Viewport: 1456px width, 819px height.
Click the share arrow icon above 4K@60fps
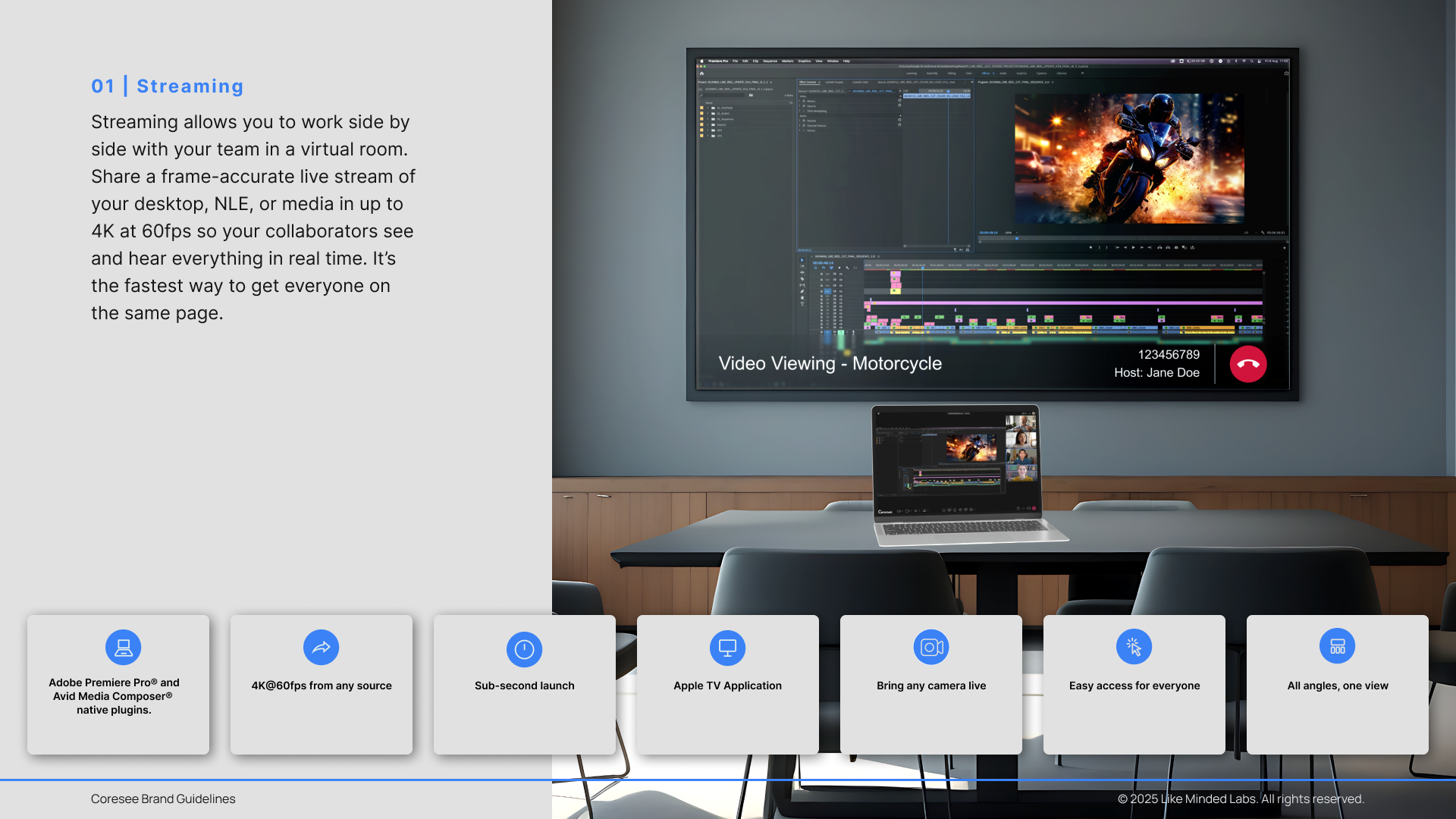click(321, 648)
